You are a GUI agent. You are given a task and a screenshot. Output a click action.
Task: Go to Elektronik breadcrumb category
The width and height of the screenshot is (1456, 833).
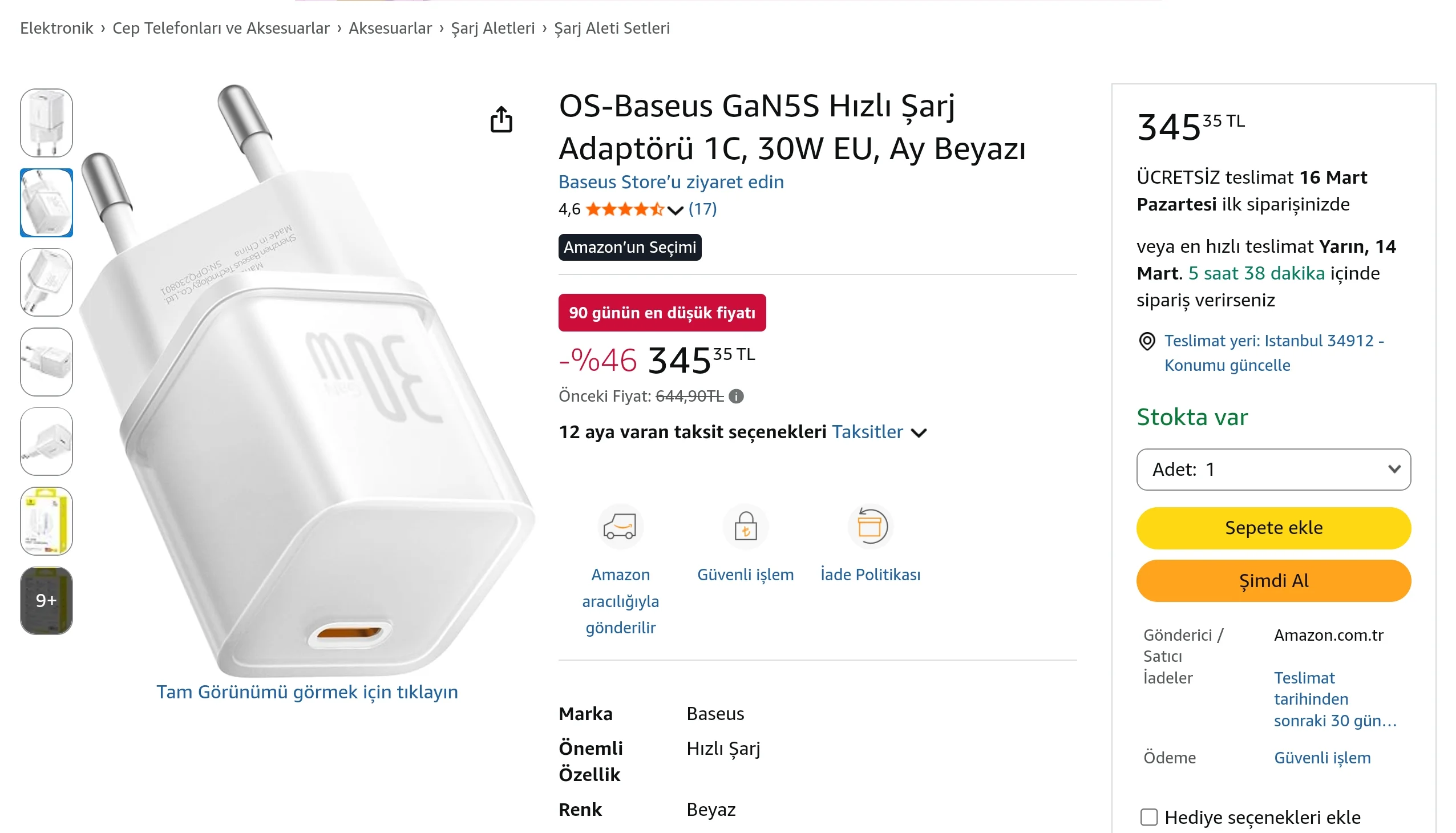pyautogui.click(x=56, y=28)
